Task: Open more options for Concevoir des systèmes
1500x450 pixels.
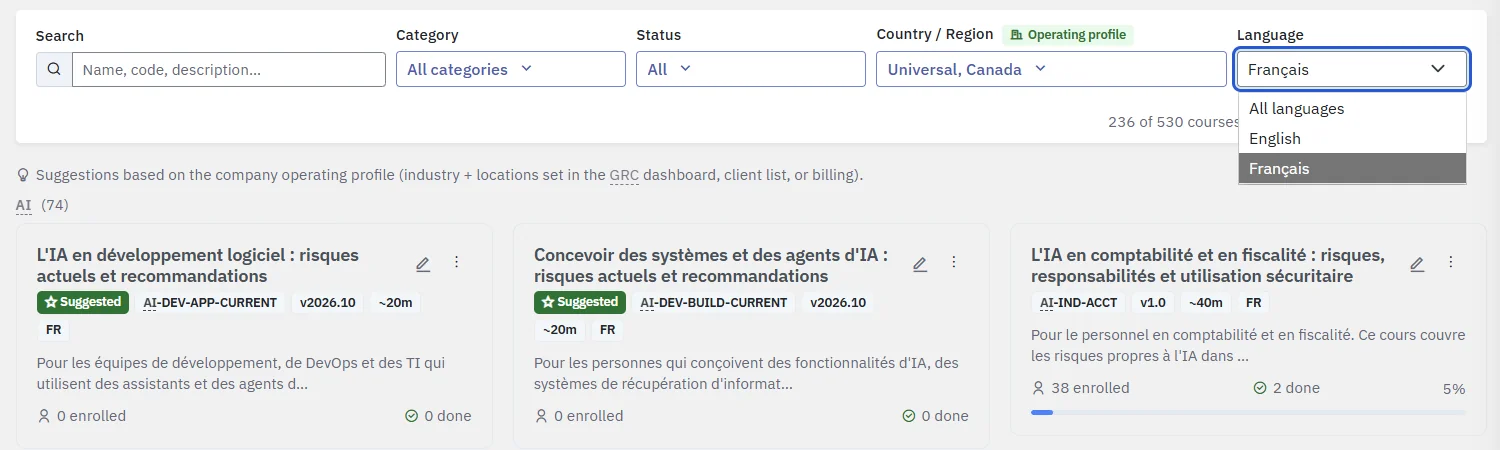Action: (x=954, y=262)
